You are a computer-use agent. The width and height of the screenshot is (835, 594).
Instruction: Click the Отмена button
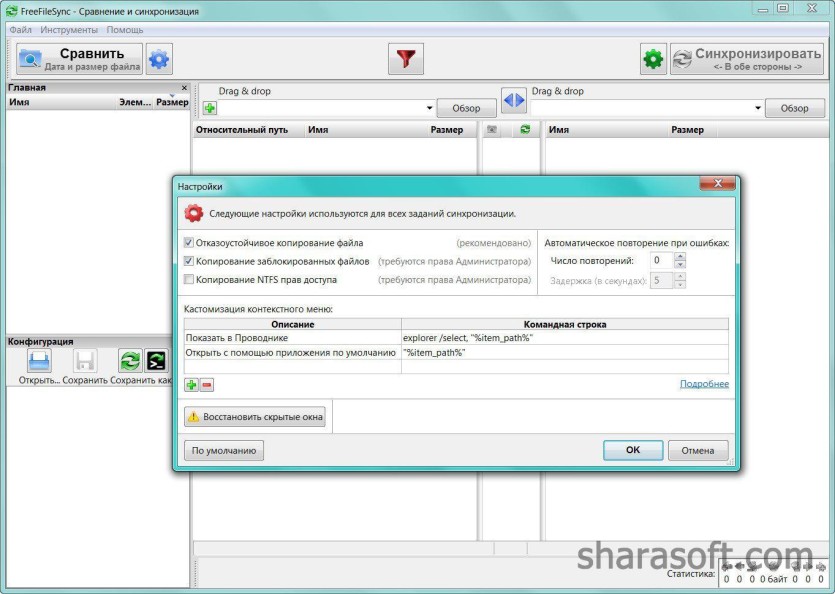coord(698,451)
